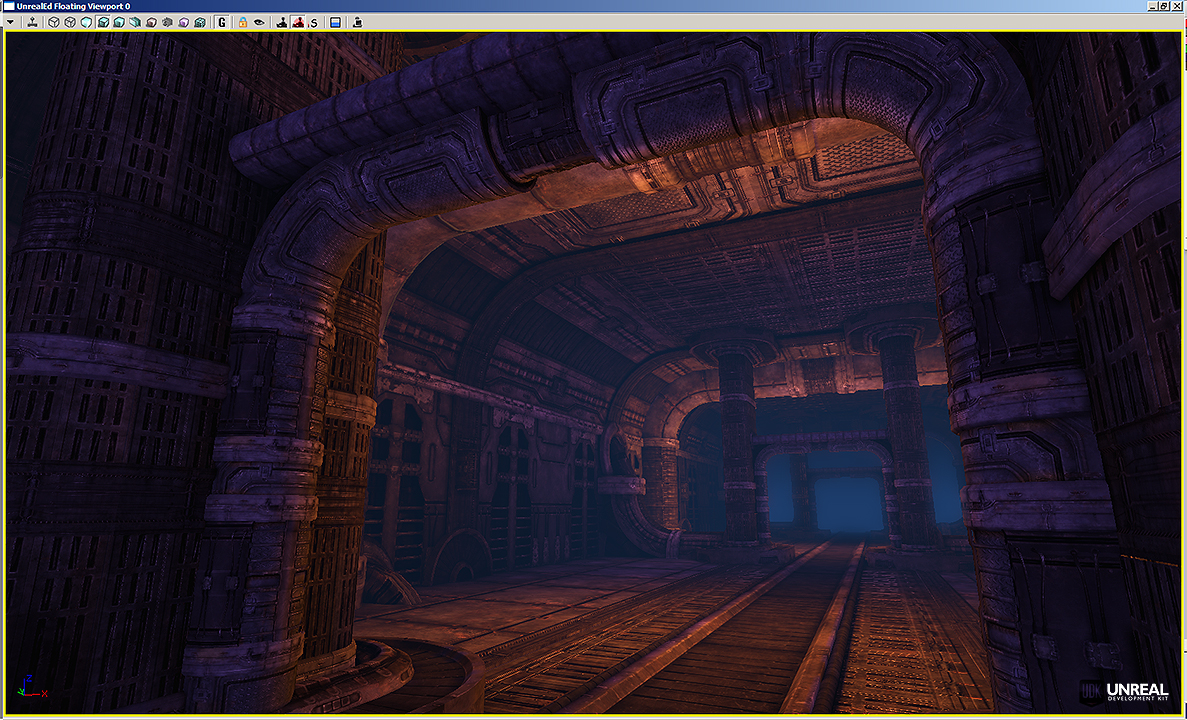Switch to Detail Lighting view mode

pyautogui.click(x=119, y=22)
